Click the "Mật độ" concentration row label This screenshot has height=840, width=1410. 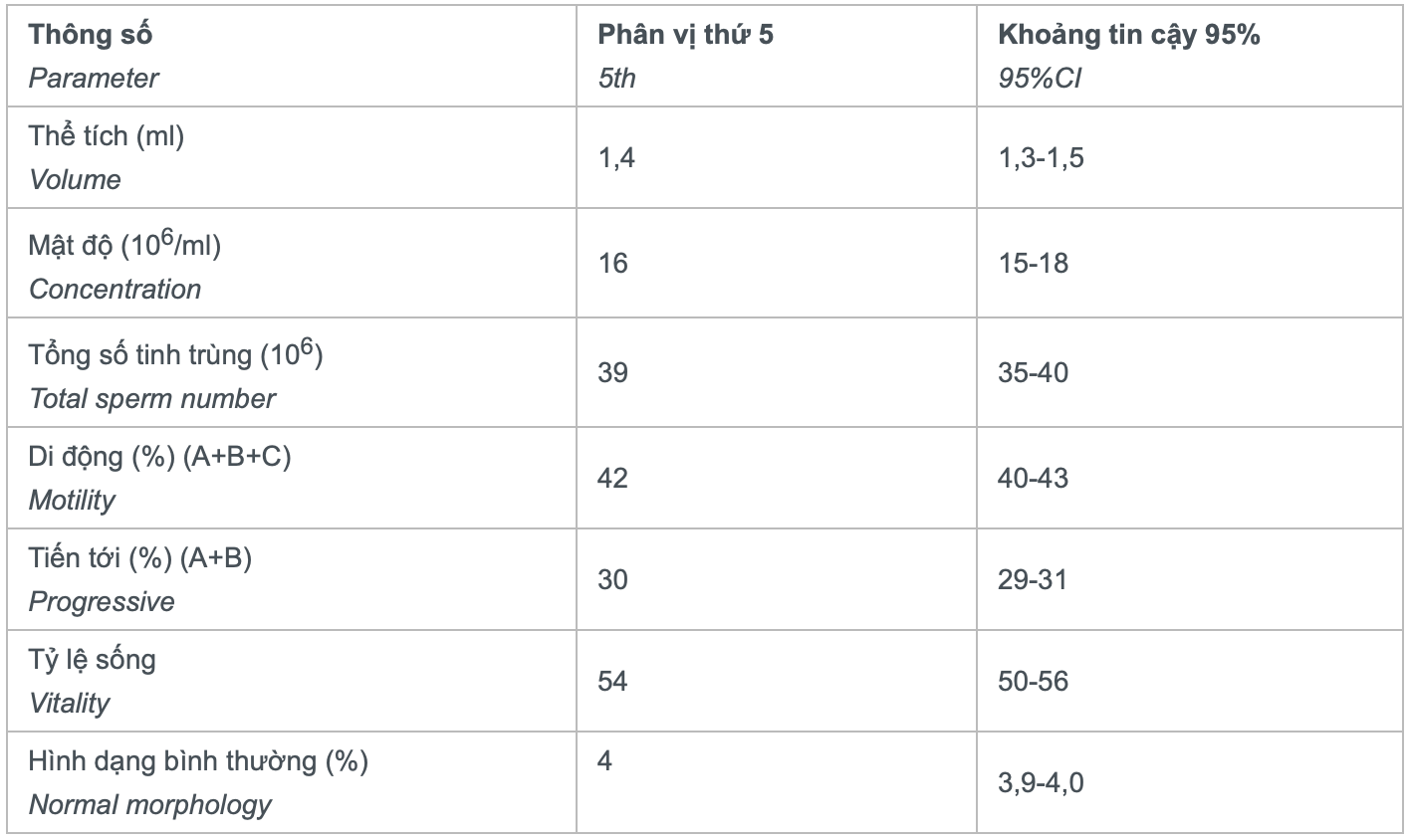(x=124, y=245)
